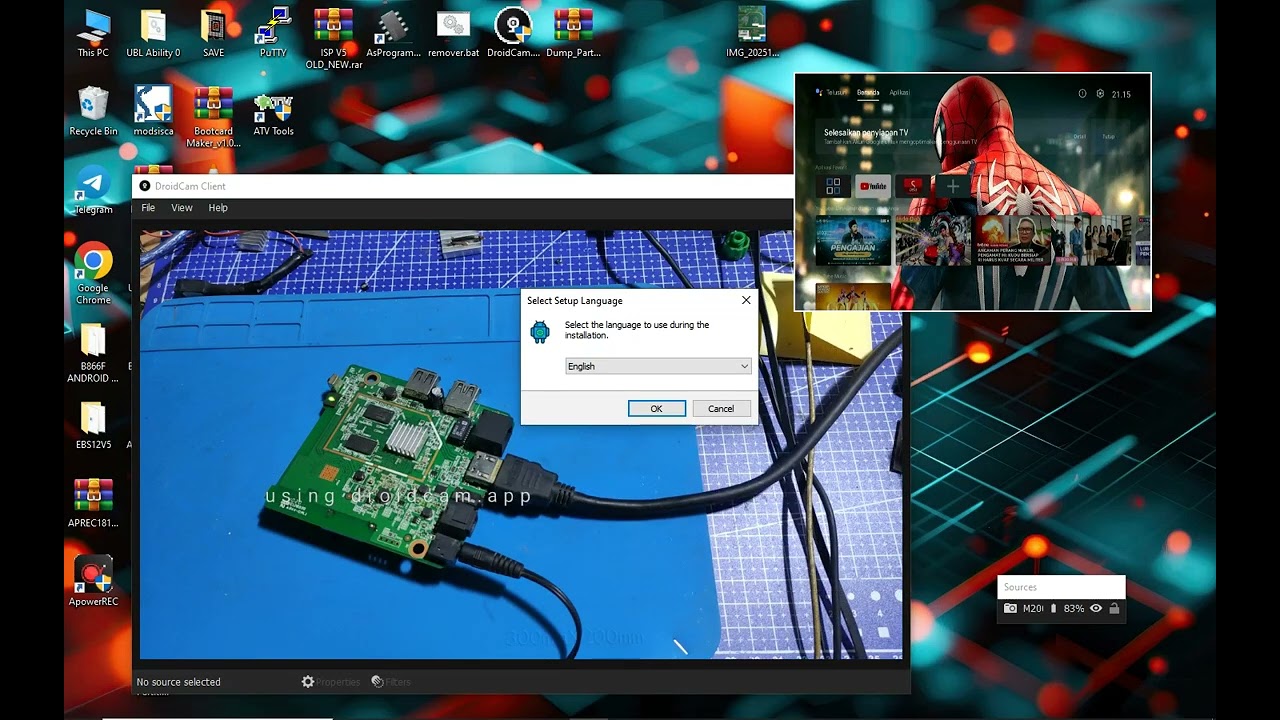Viewport: 1280px width, 720px height.
Task: Switch to Aplikasi tab on TV
Action: [x=899, y=92]
